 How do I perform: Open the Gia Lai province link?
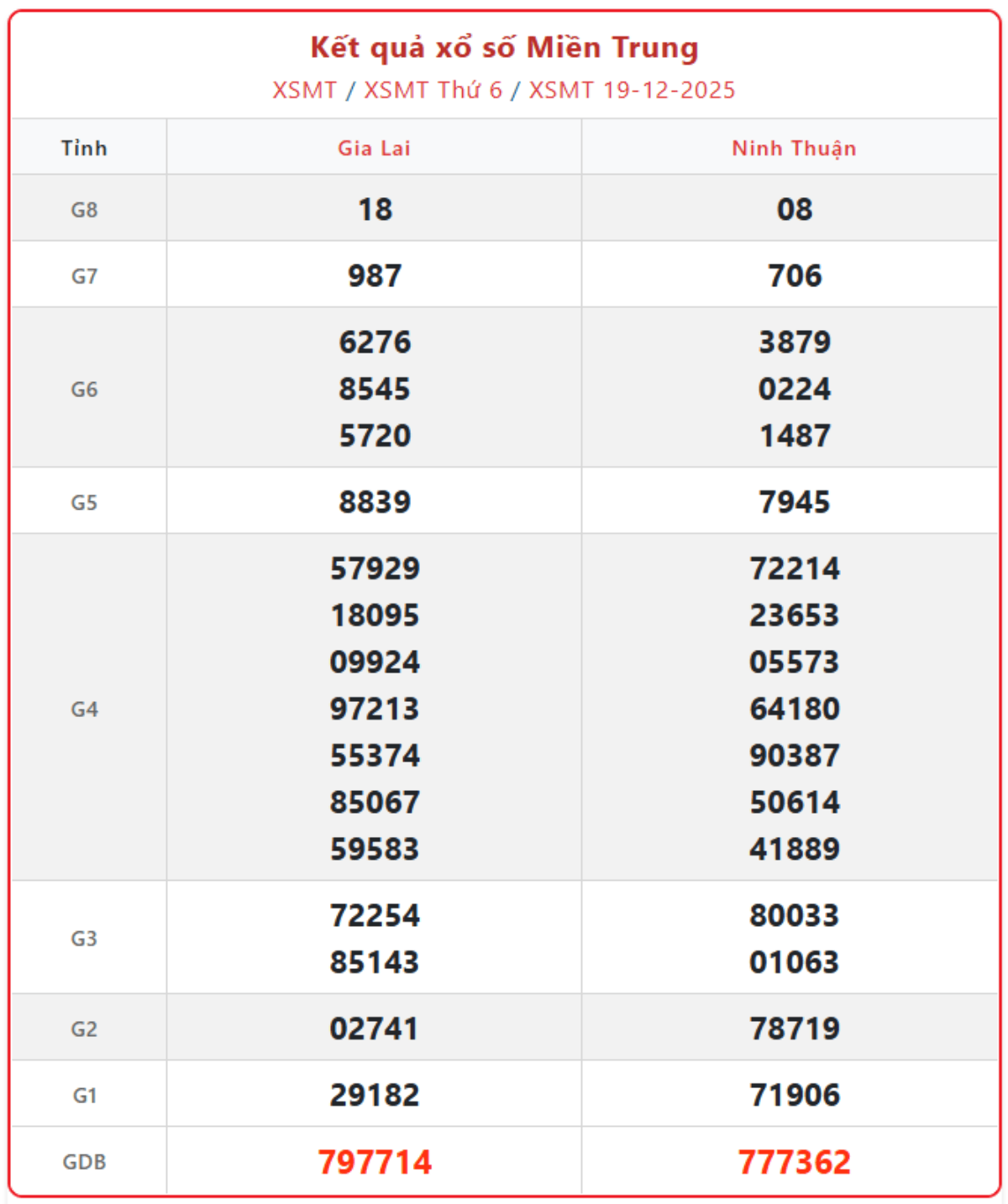(374, 149)
